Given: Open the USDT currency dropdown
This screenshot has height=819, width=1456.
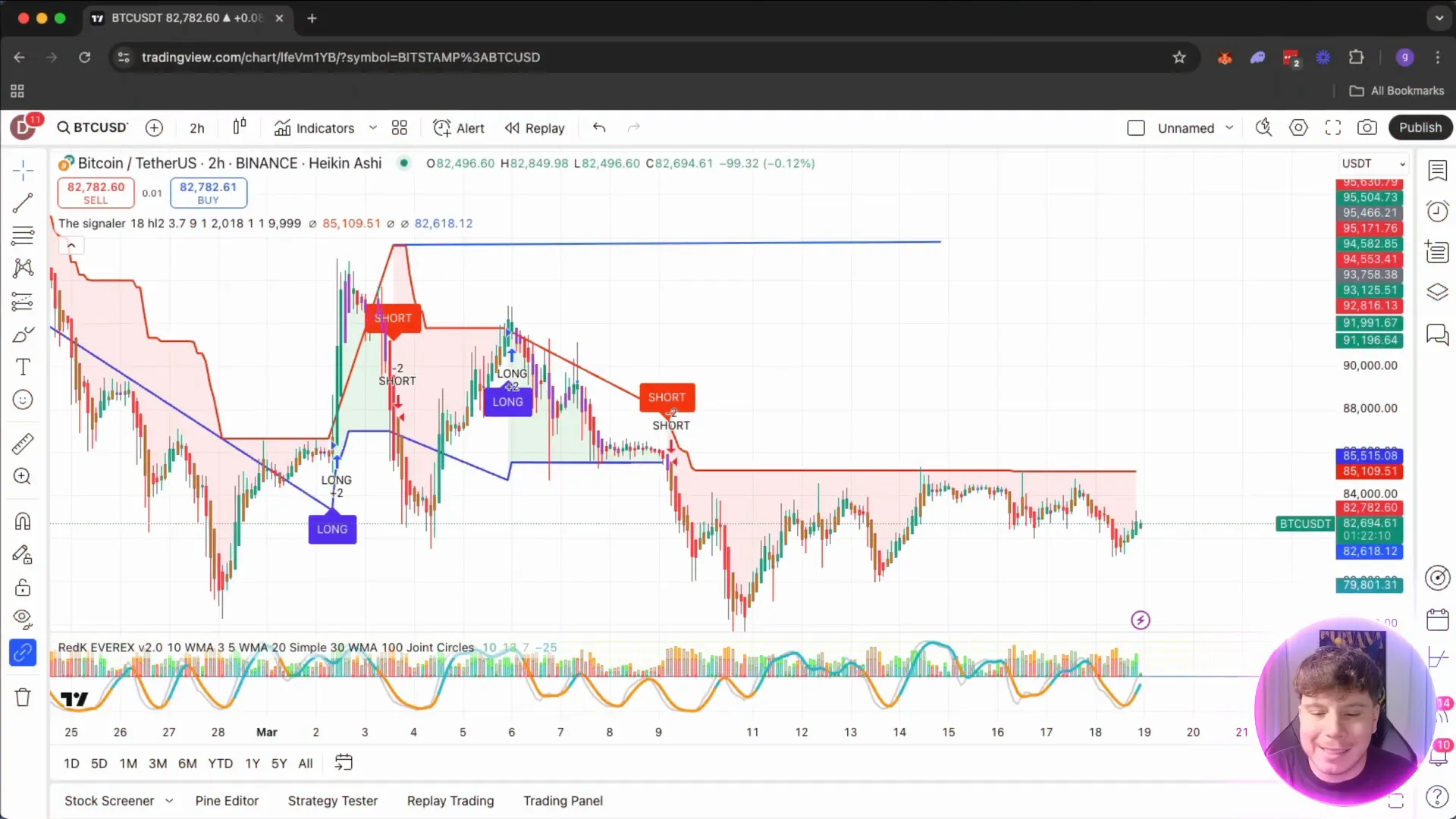Looking at the screenshot, I should tap(1373, 163).
